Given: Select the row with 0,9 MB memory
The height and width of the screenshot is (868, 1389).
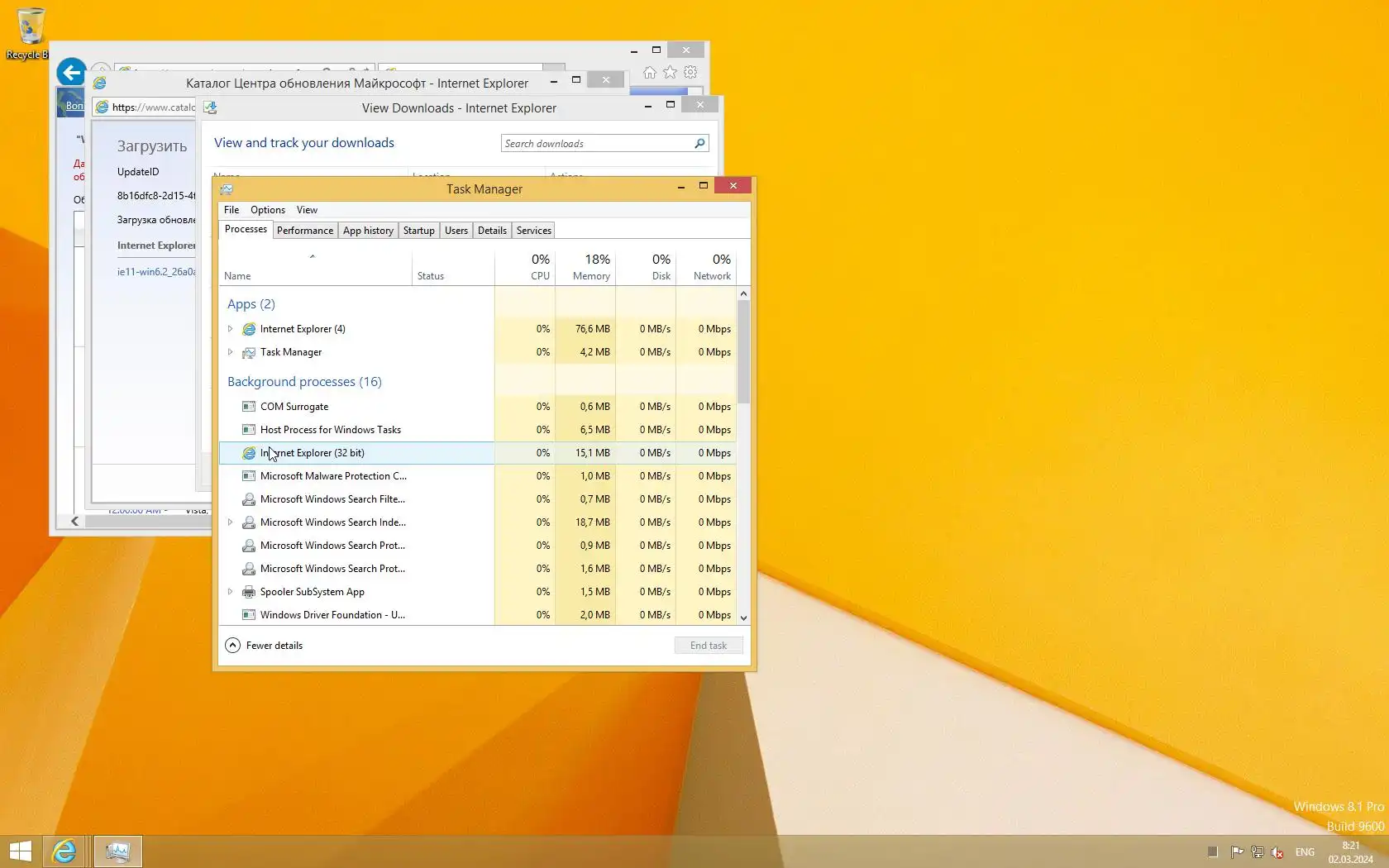Looking at the screenshot, I should [477, 546].
